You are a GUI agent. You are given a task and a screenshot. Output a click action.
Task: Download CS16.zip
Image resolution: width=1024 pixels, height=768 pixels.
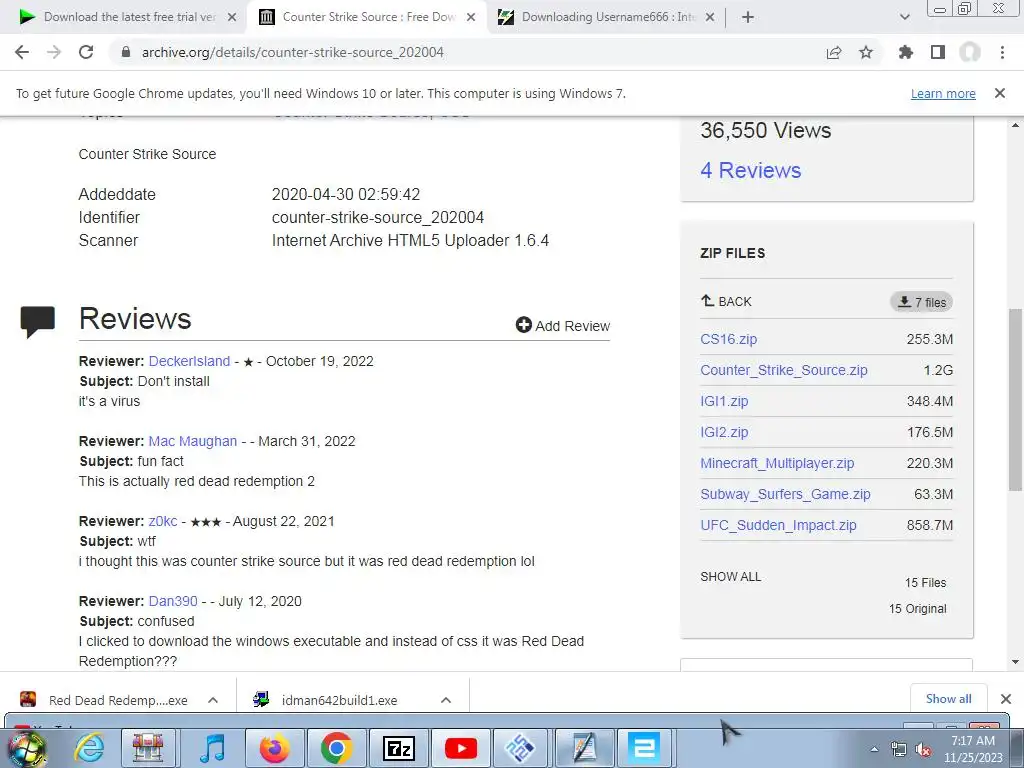pos(728,339)
